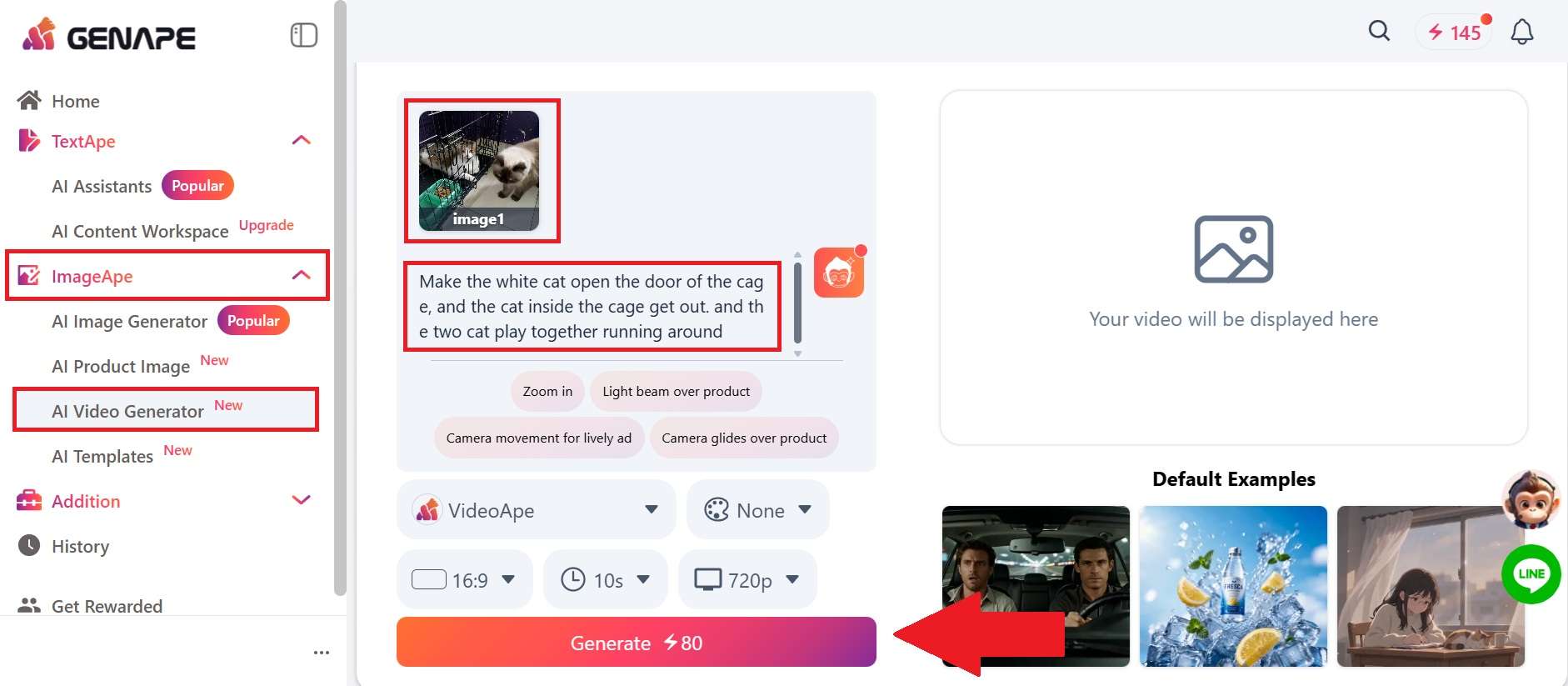1568x686 pixels.
Task: Open the VideoApe model dropdown
Action: [536, 510]
